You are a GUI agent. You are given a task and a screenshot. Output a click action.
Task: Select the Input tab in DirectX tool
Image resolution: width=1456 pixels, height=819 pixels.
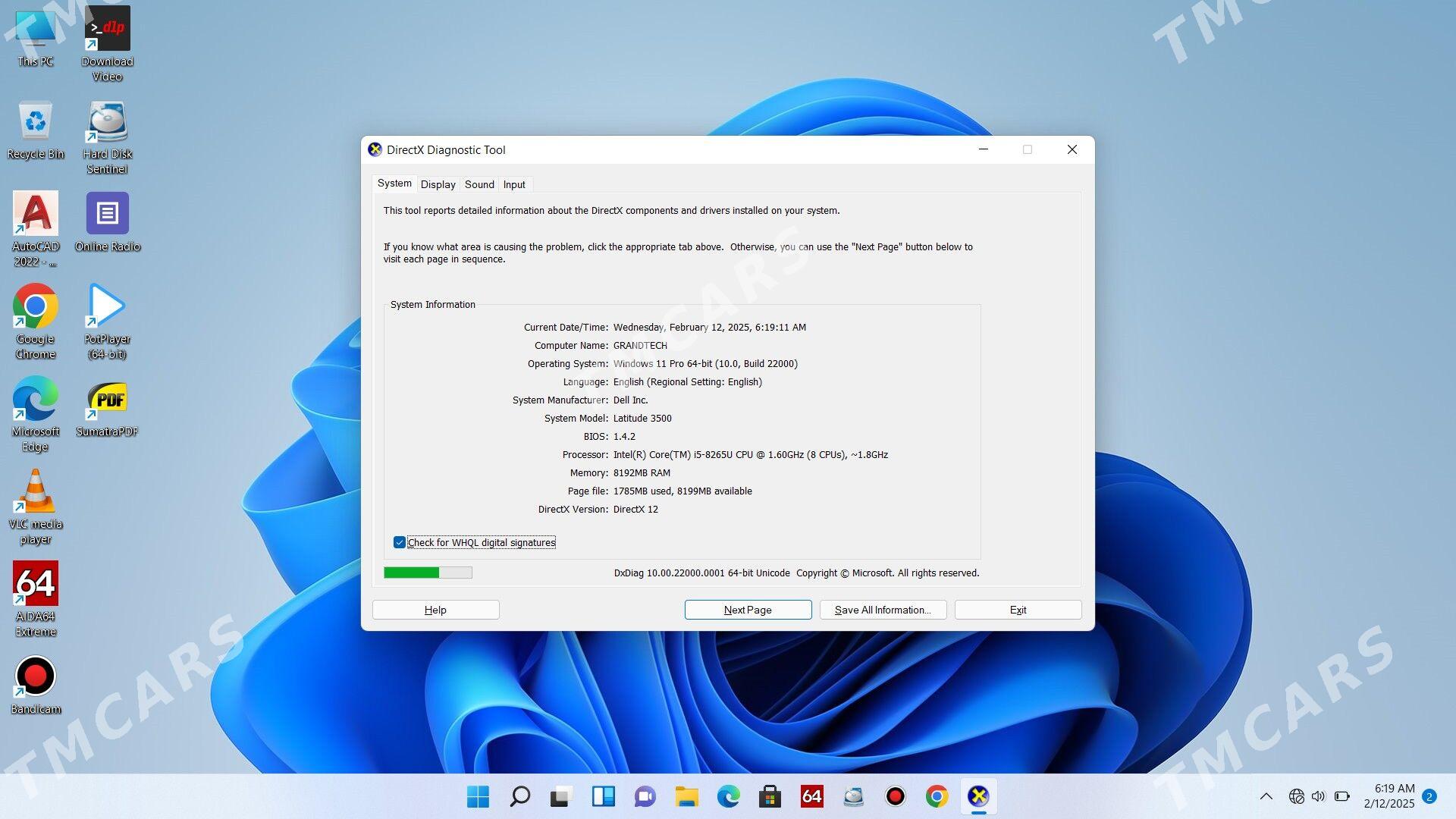514,184
